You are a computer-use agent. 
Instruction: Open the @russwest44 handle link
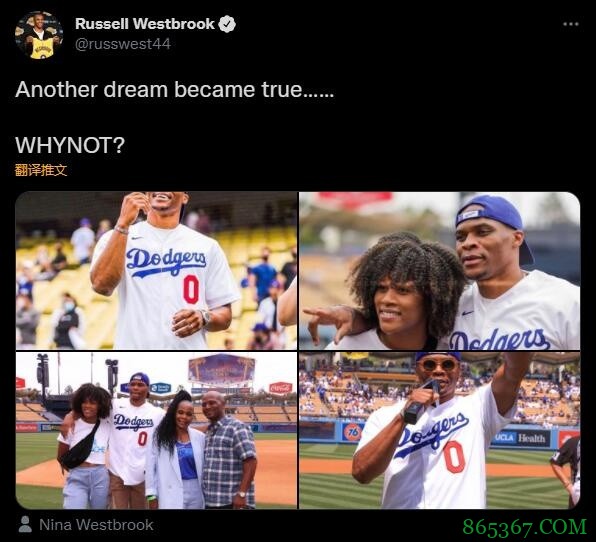pyautogui.click(x=123, y=44)
